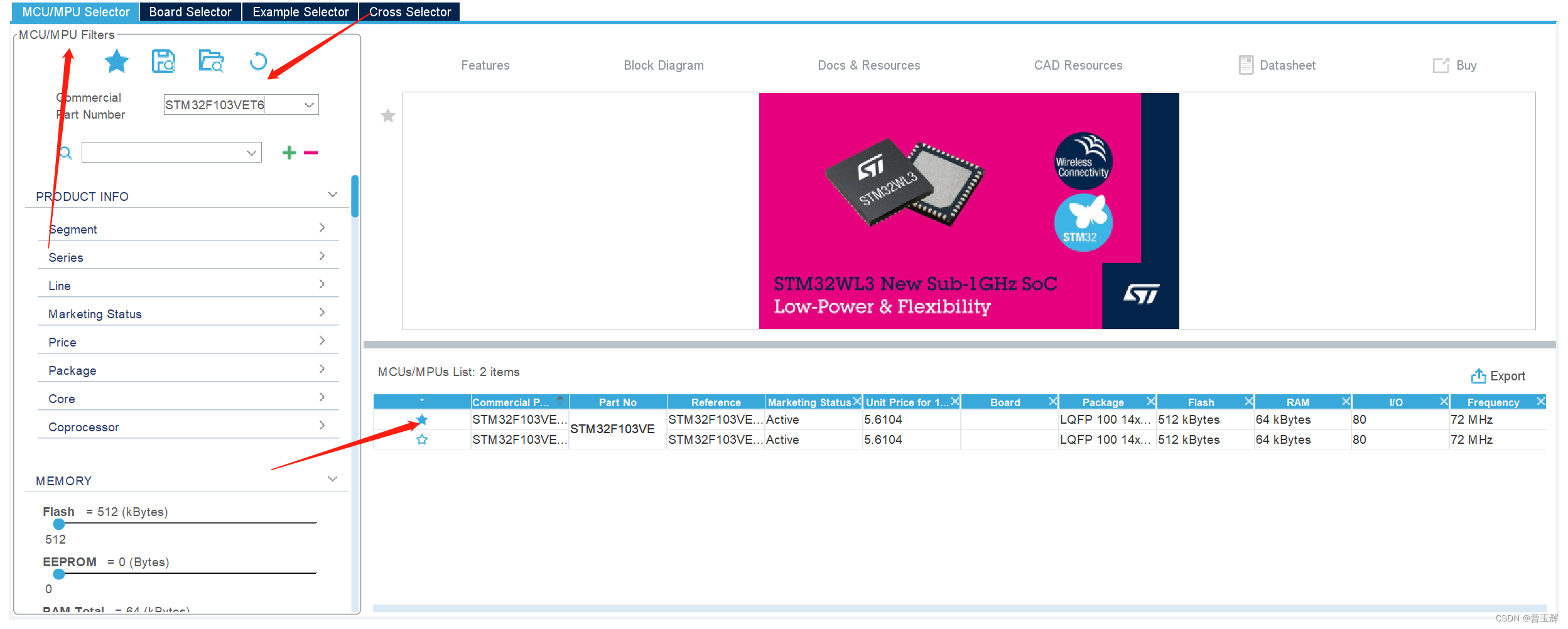Save the current search with the disk icon

163,62
